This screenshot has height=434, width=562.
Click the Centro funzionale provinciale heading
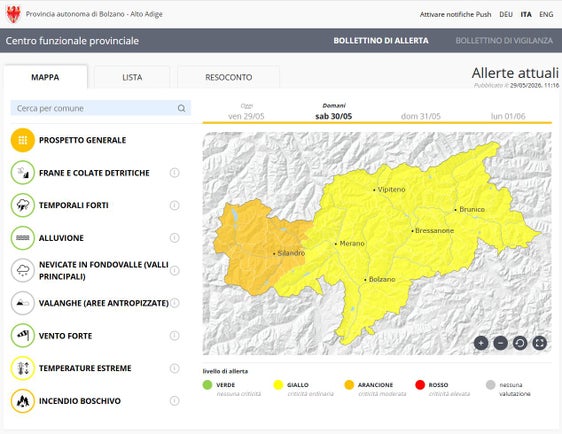click(72, 40)
